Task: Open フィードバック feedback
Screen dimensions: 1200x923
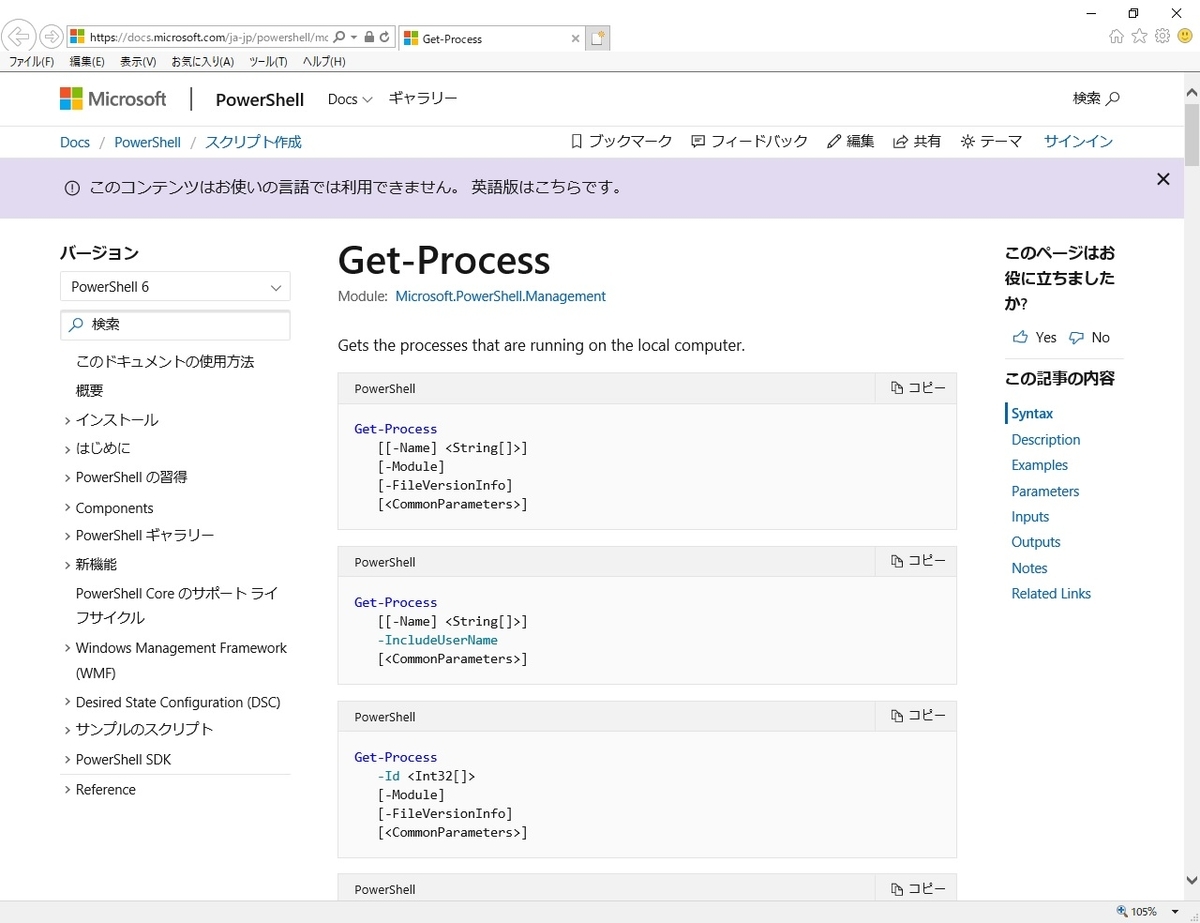Action: tap(749, 142)
